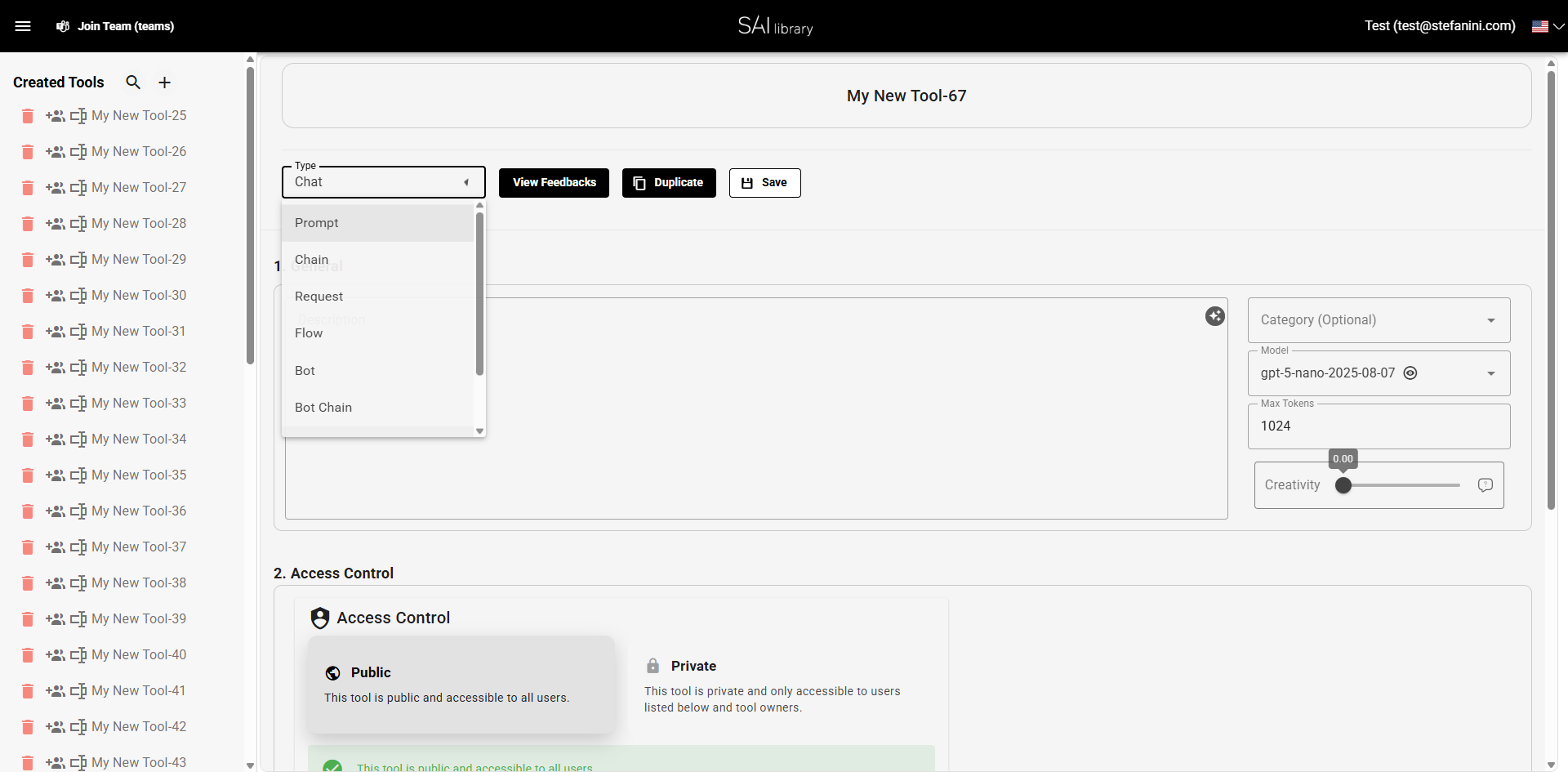Rename My New Tool-27 using its rename icon
1568x772 pixels.
coord(78,188)
